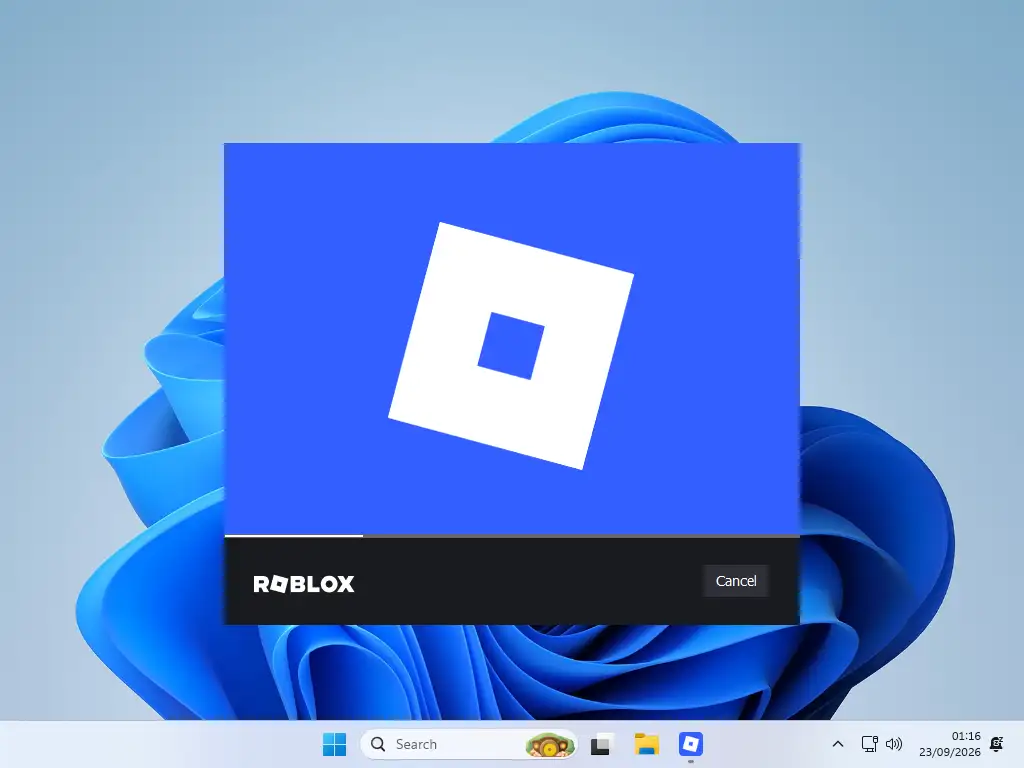Open the Windows Start menu
This screenshot has width=1024, height=768.
(334, 744)
